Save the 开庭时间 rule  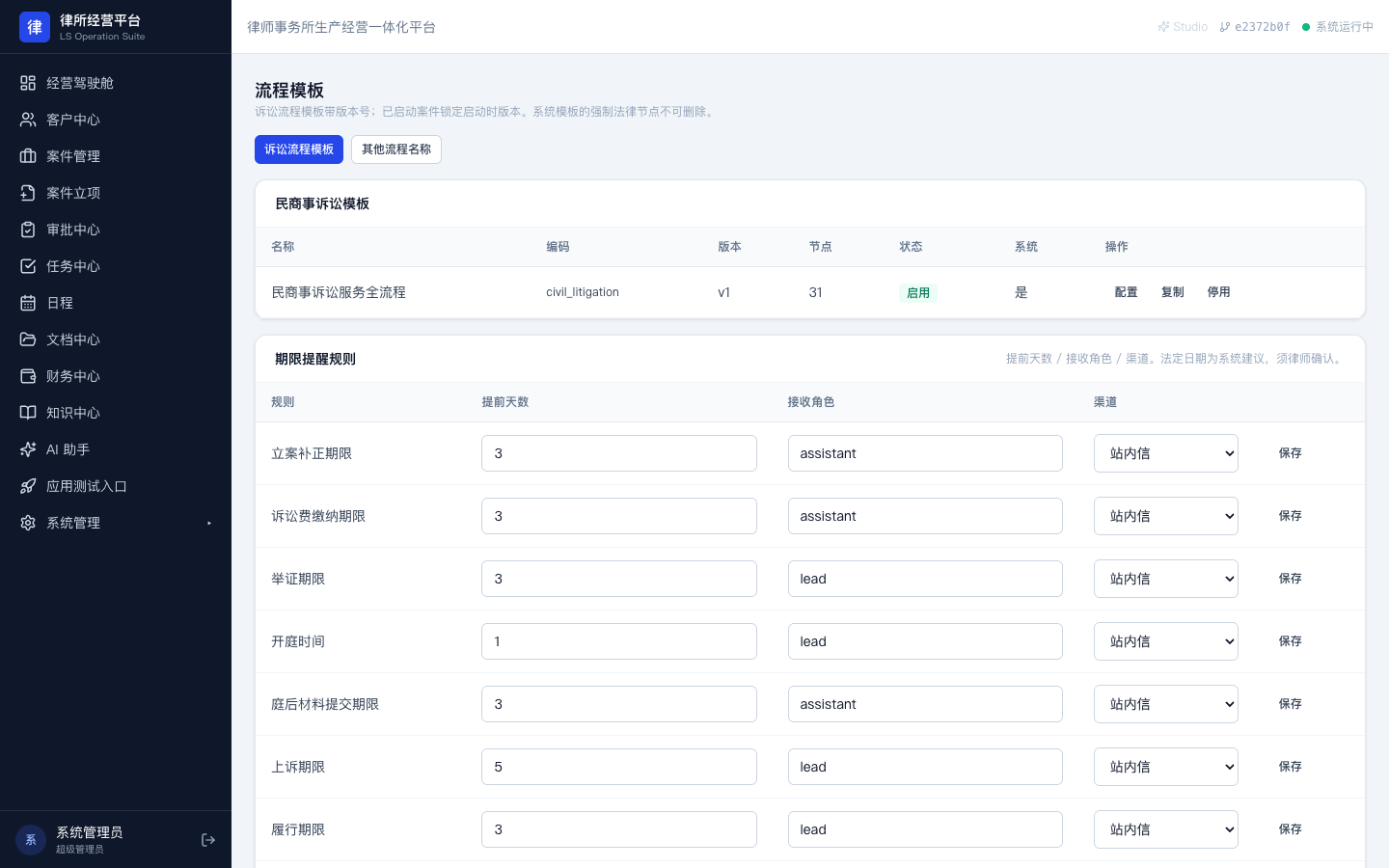pyautogui.click(x=1290, y=641)
